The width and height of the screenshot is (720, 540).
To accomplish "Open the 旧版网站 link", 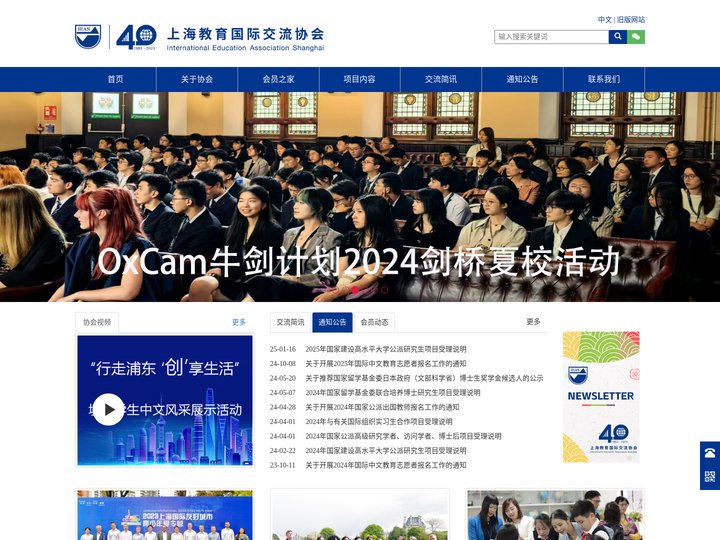I will (630, 20).
